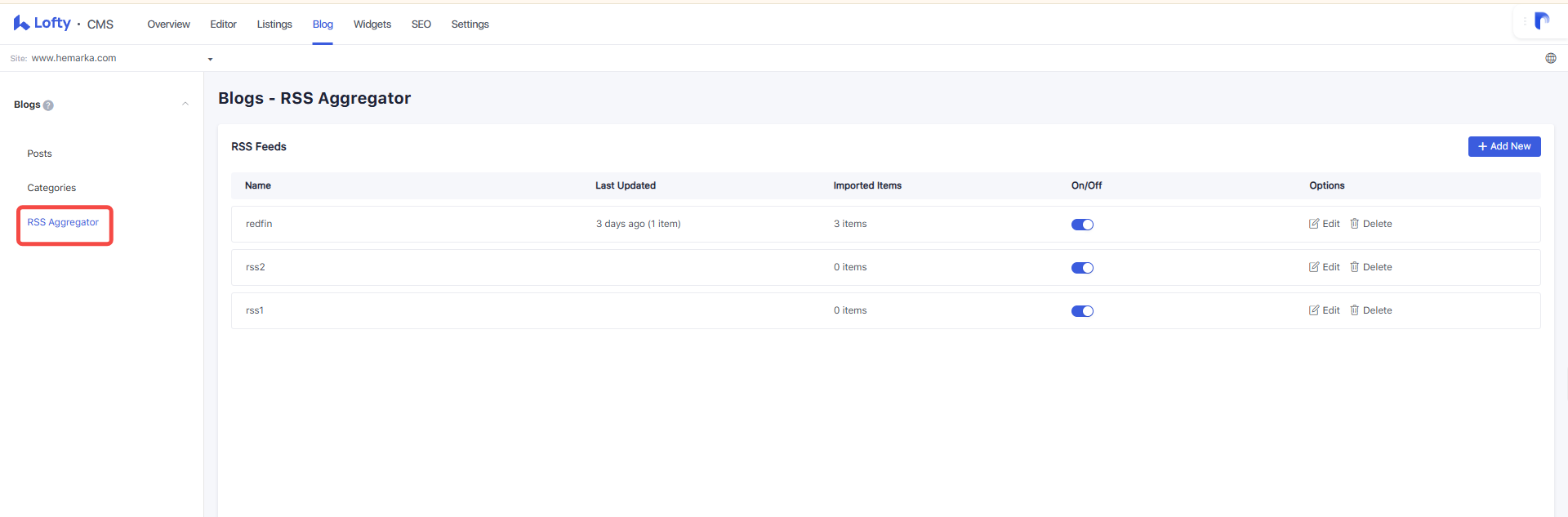The image size is (1568, 517).
Task: Click the '0 items' count for rss1
Action: tap(850, 310)
